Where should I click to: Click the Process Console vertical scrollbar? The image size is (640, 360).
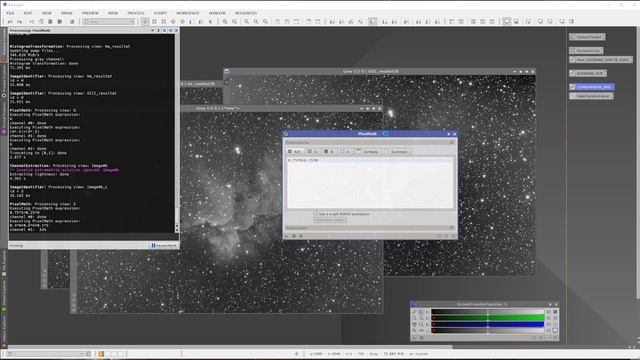tap(177, 133)
